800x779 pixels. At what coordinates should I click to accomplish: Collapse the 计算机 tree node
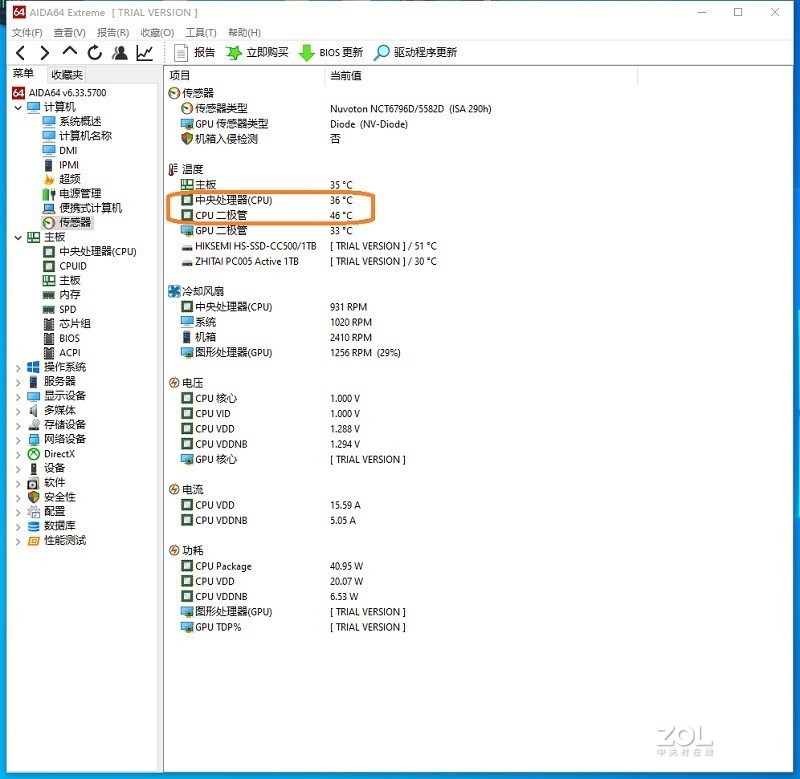(x=18, y=107)
